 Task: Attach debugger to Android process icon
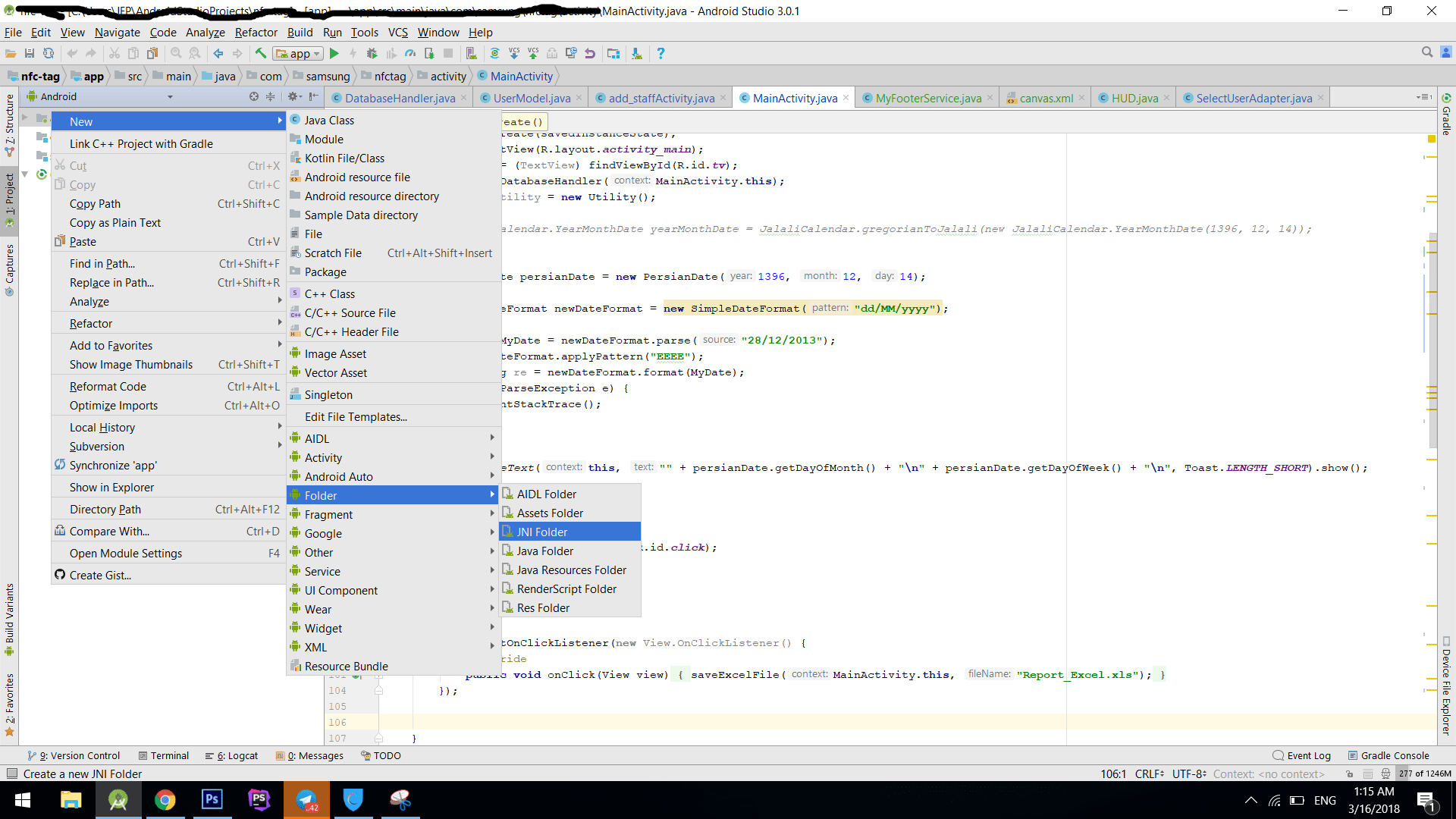[x=429, y=54]
